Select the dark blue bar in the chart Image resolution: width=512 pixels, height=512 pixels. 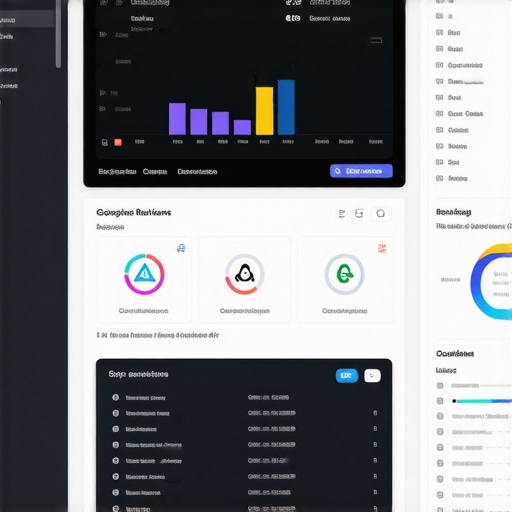click(x=286, y=107)
